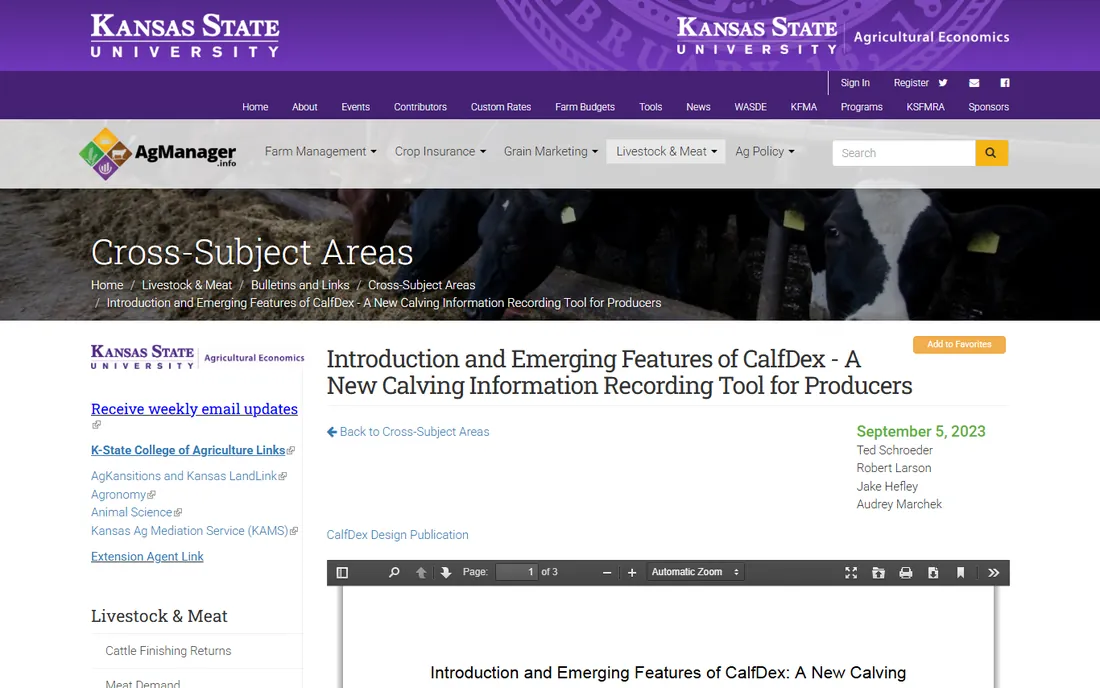Screen dimensions: 1100x688
Task: Open WASDE navigation item
Action: point(751,107)
